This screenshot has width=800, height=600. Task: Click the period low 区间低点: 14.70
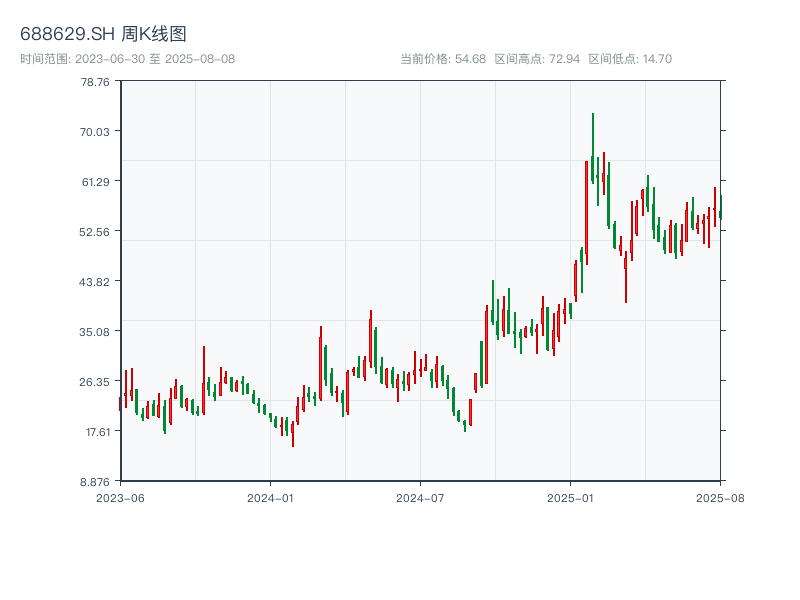click(630, 59)
